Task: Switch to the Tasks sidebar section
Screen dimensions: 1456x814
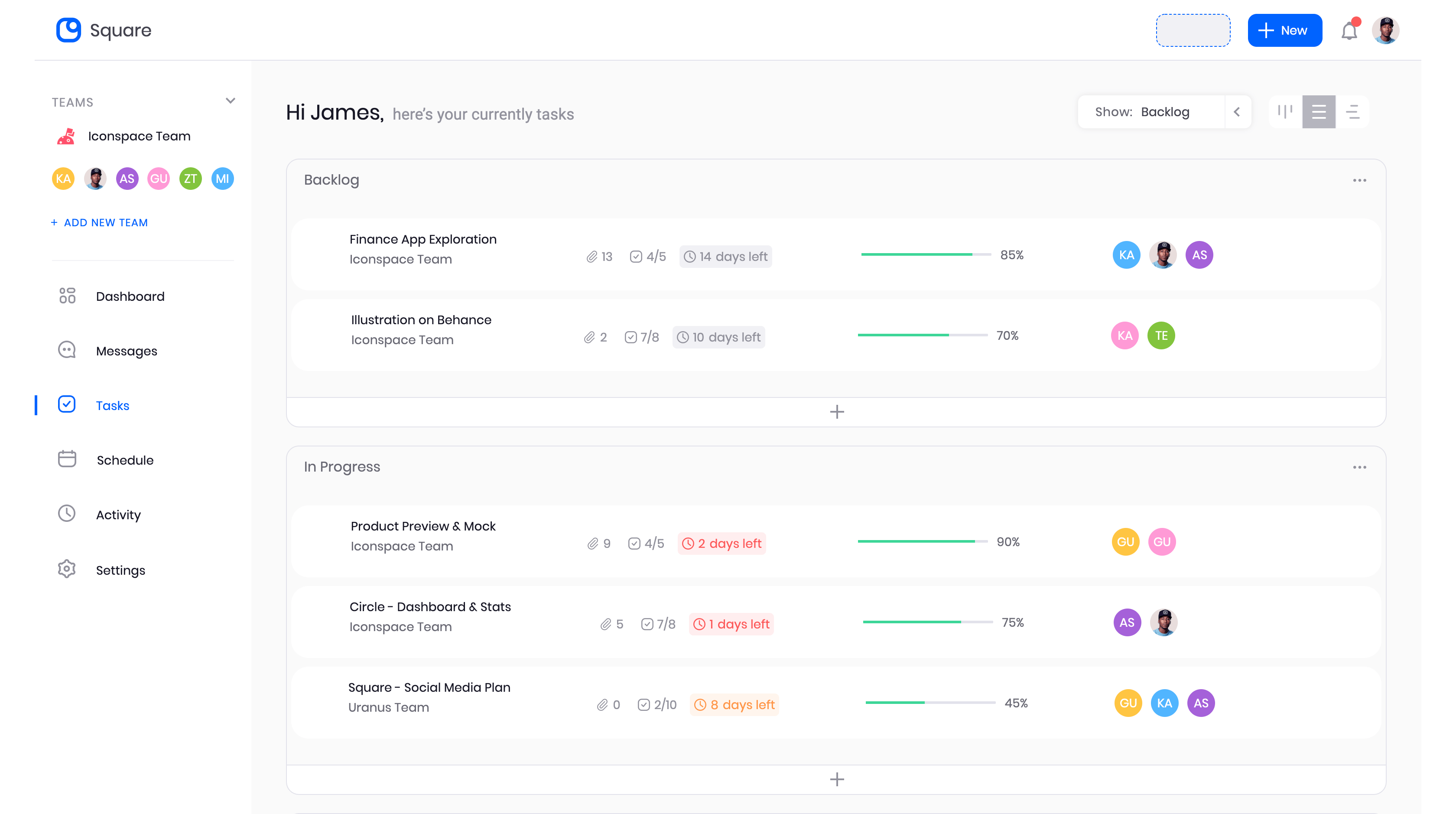Action: tap(113, 405)
